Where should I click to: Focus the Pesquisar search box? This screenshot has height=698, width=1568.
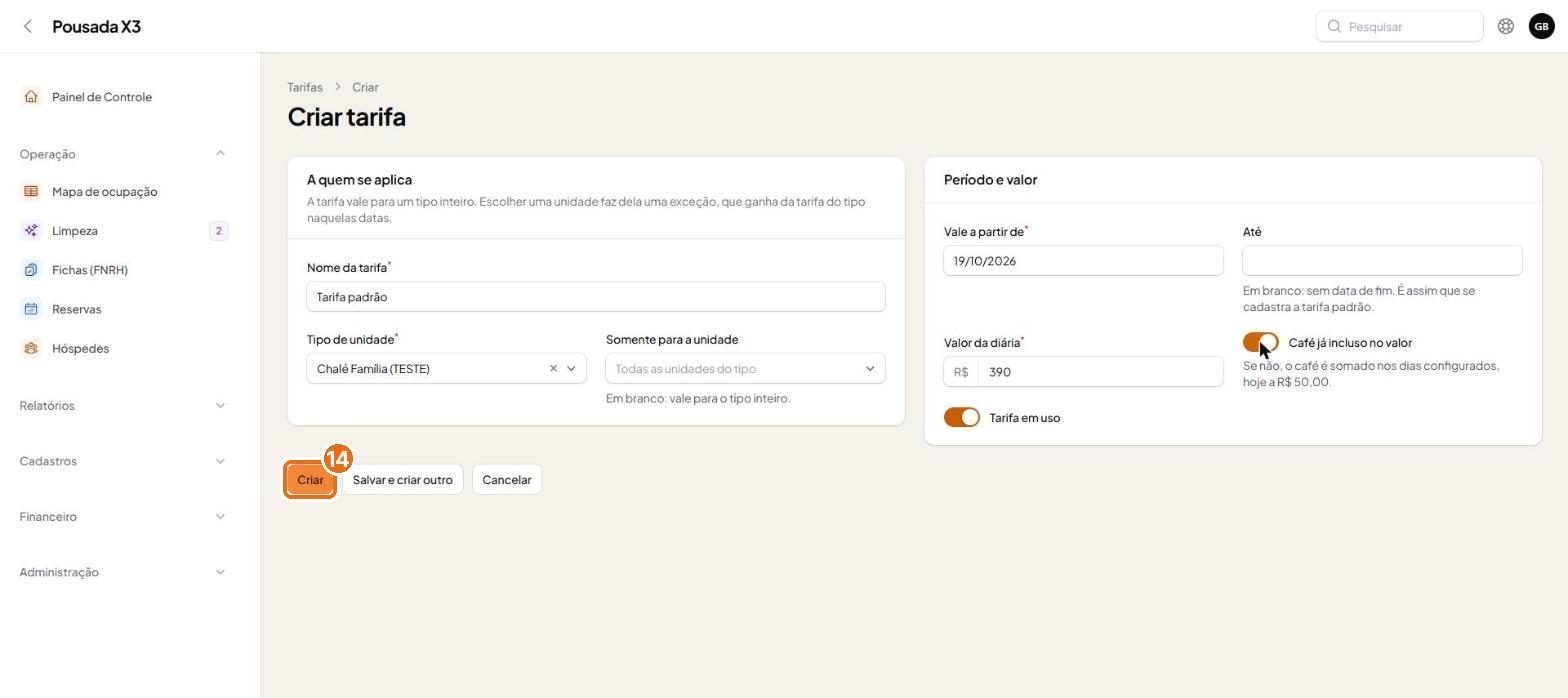point(1399,27)
